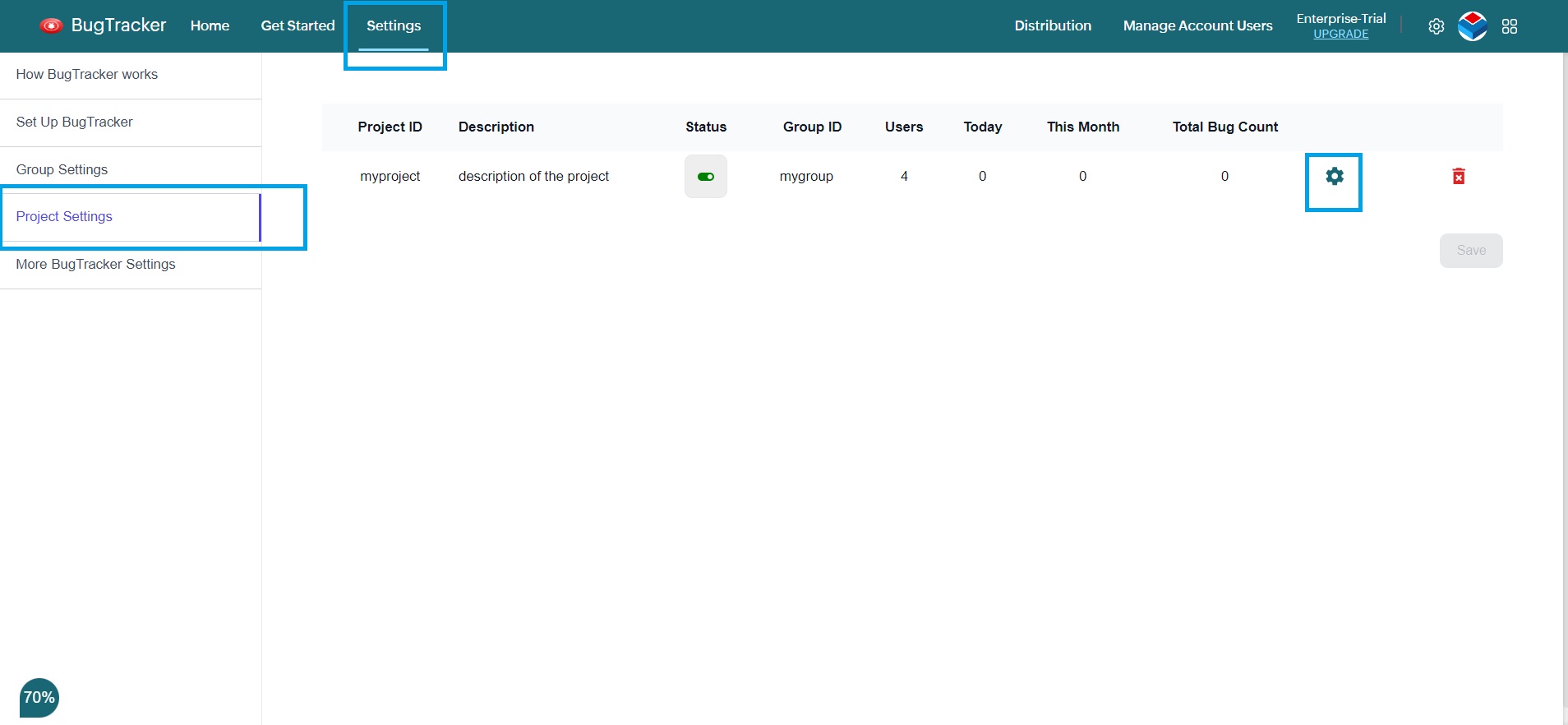This screenshot has width=1568, height=725.
Task: Go to Home tab
Action: (x=210, y=25)
